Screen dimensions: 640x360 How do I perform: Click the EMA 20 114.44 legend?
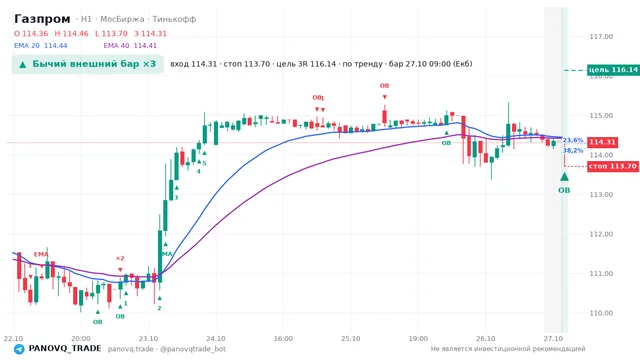point(40,46)
